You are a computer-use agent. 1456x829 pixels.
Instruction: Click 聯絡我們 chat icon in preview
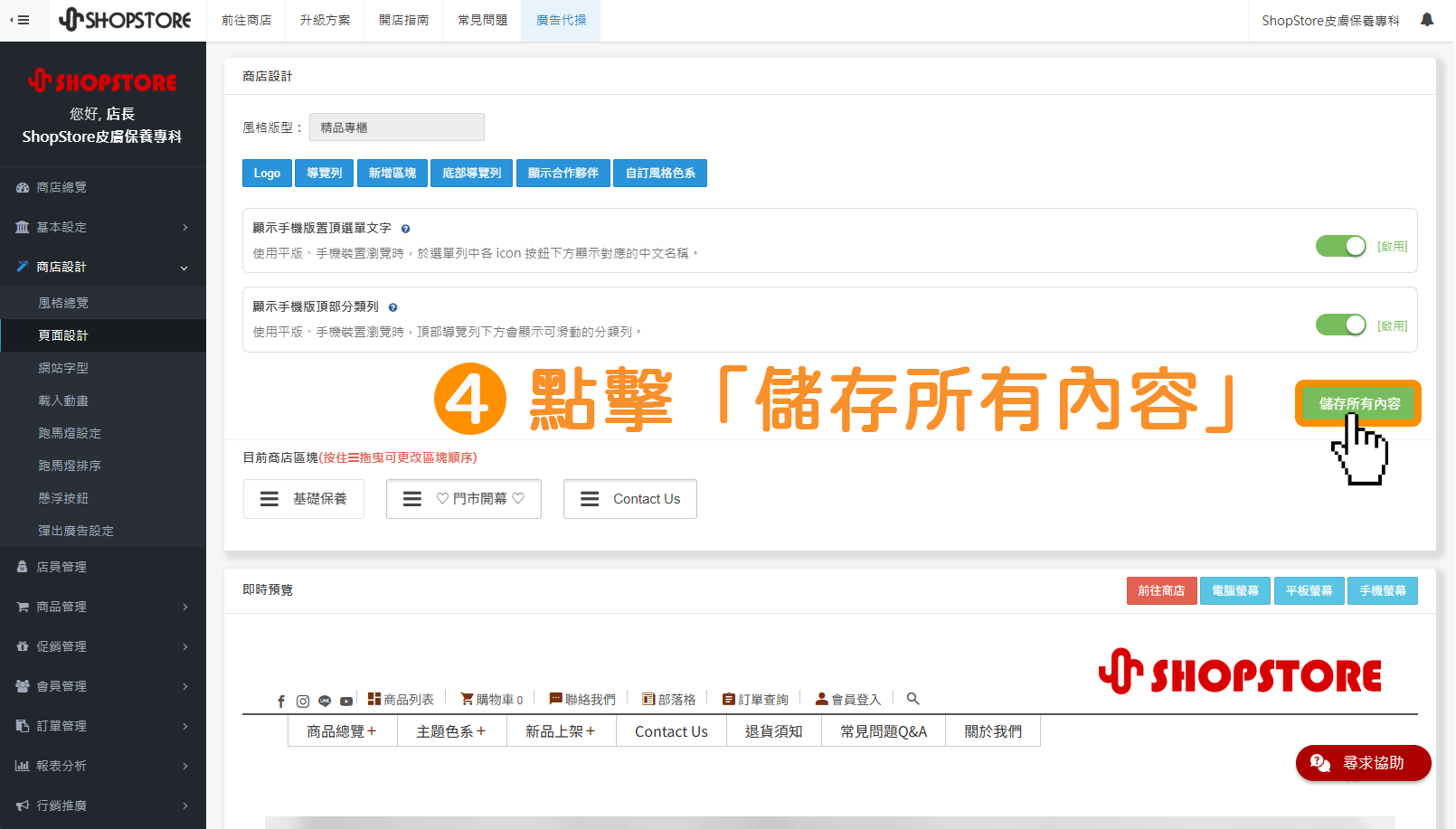(x=556, y=699)
